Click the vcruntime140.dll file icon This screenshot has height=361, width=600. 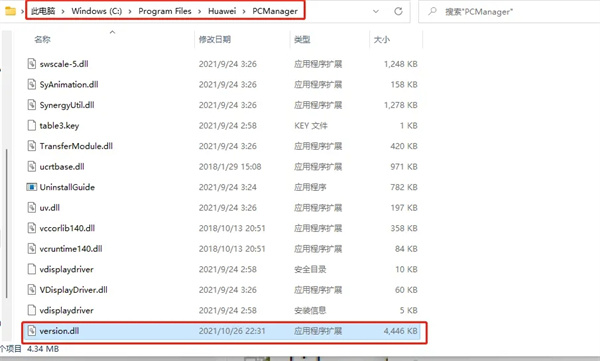[32, 249]
